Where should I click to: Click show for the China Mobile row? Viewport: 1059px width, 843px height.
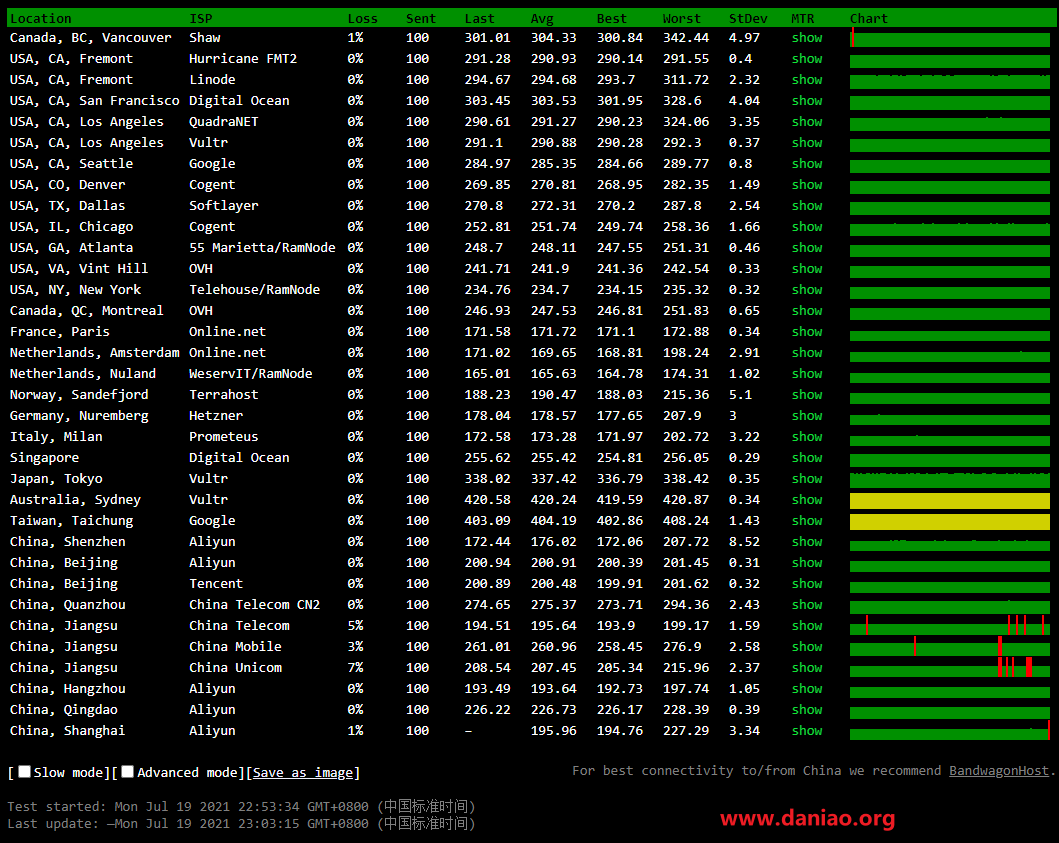coord(807,646)
